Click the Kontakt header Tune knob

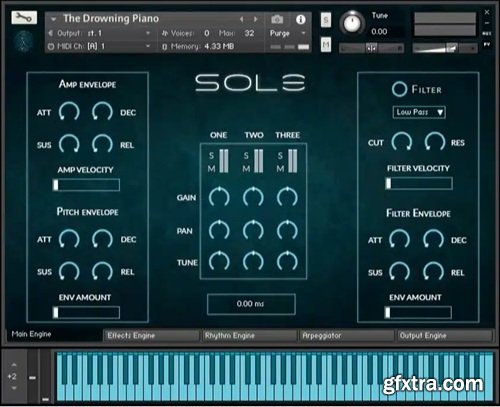(352, 23)
